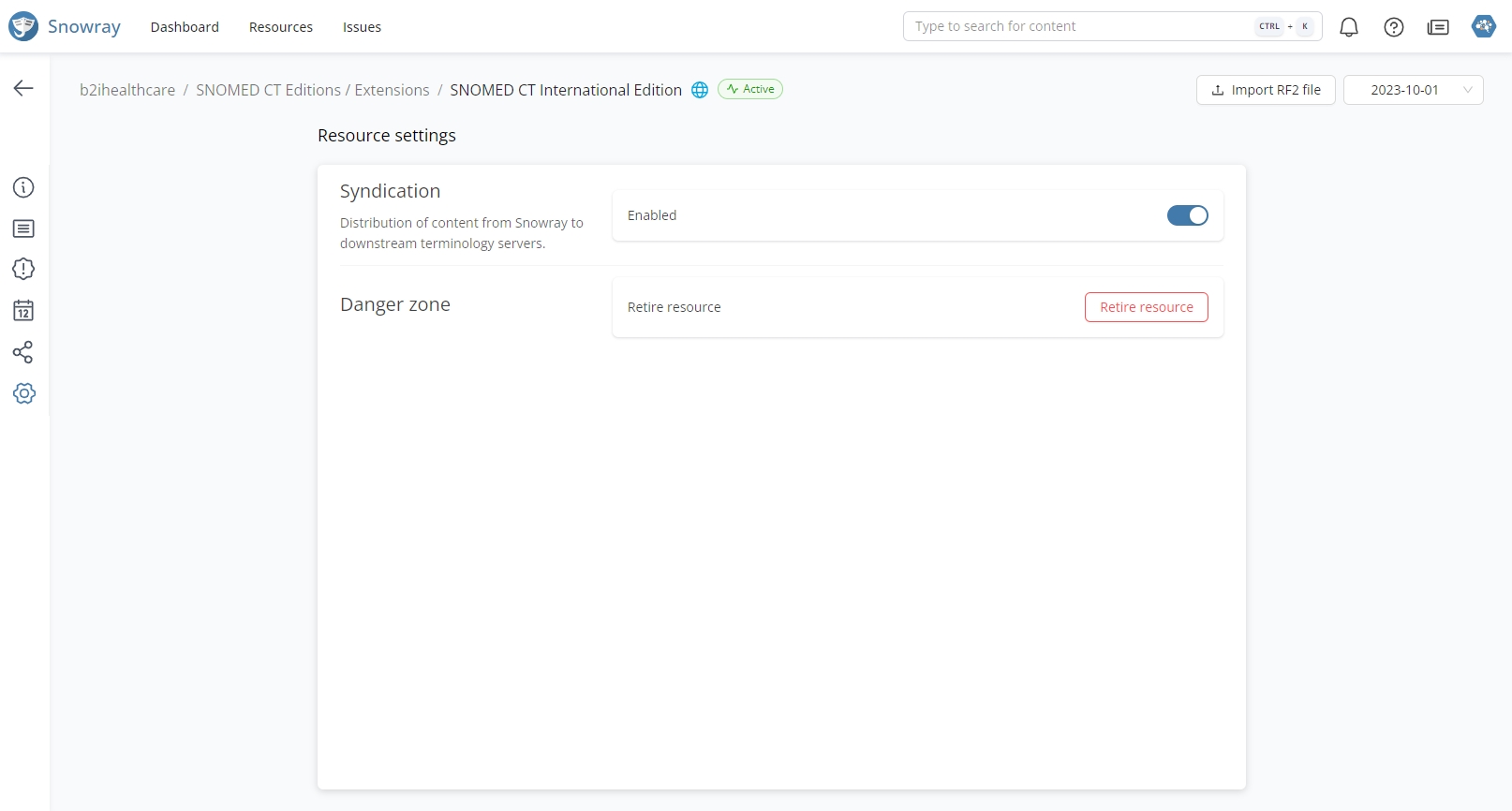Viewport: 1512px width, 811px height.
Task: Click the globe icon beside resource title
Action: (x=700, y=90)
